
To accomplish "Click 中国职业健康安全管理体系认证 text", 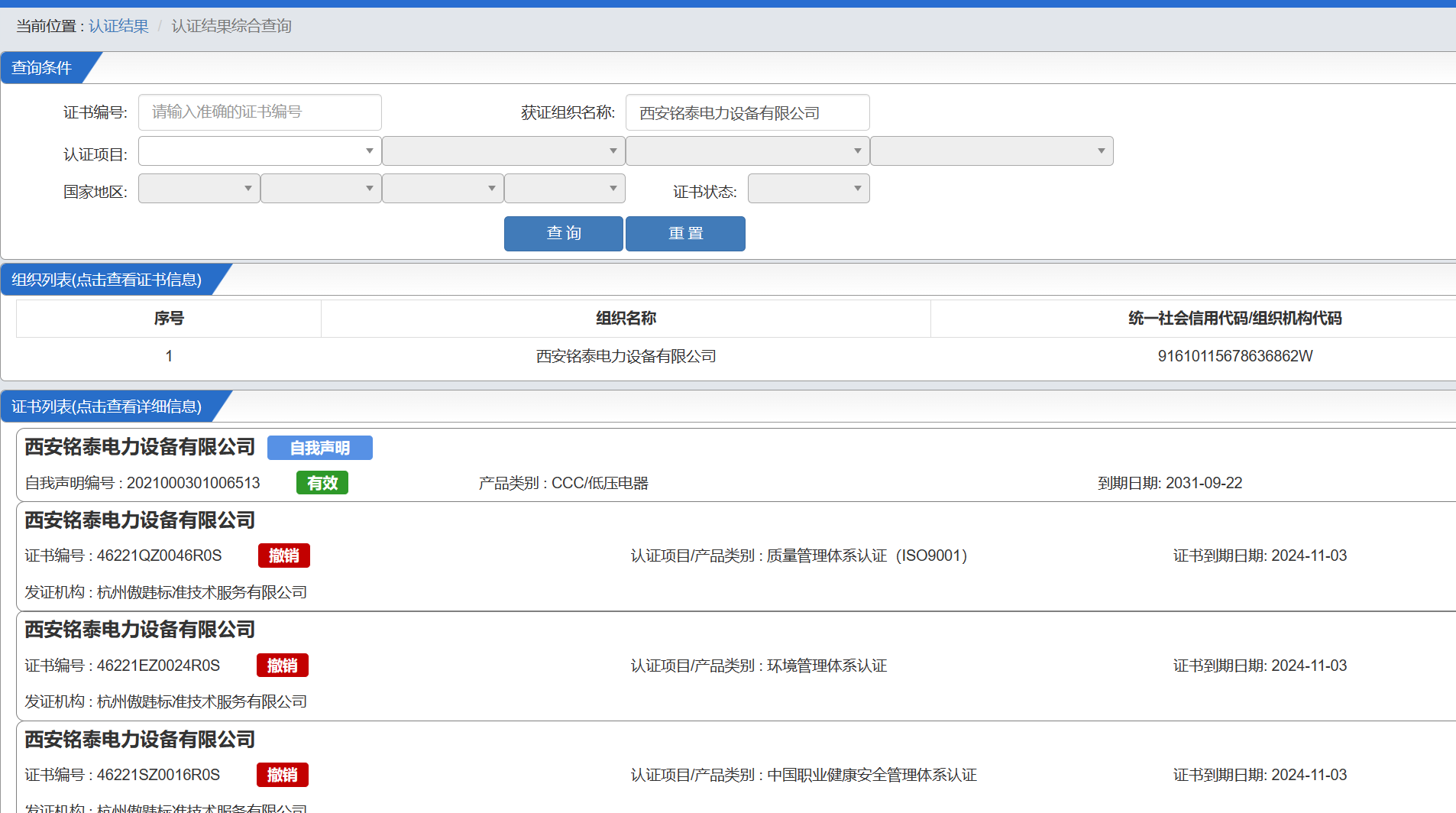I will 872,775.
